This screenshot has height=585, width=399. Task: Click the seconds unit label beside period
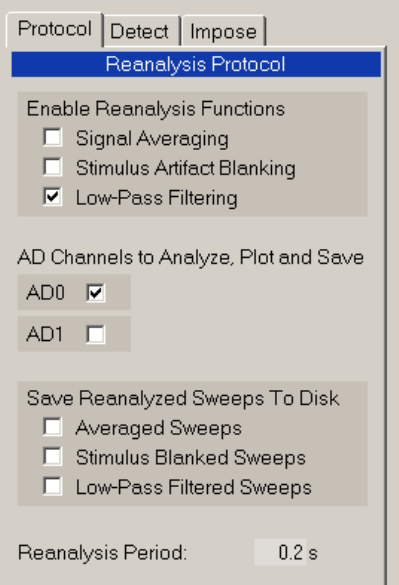click(313, 553)
